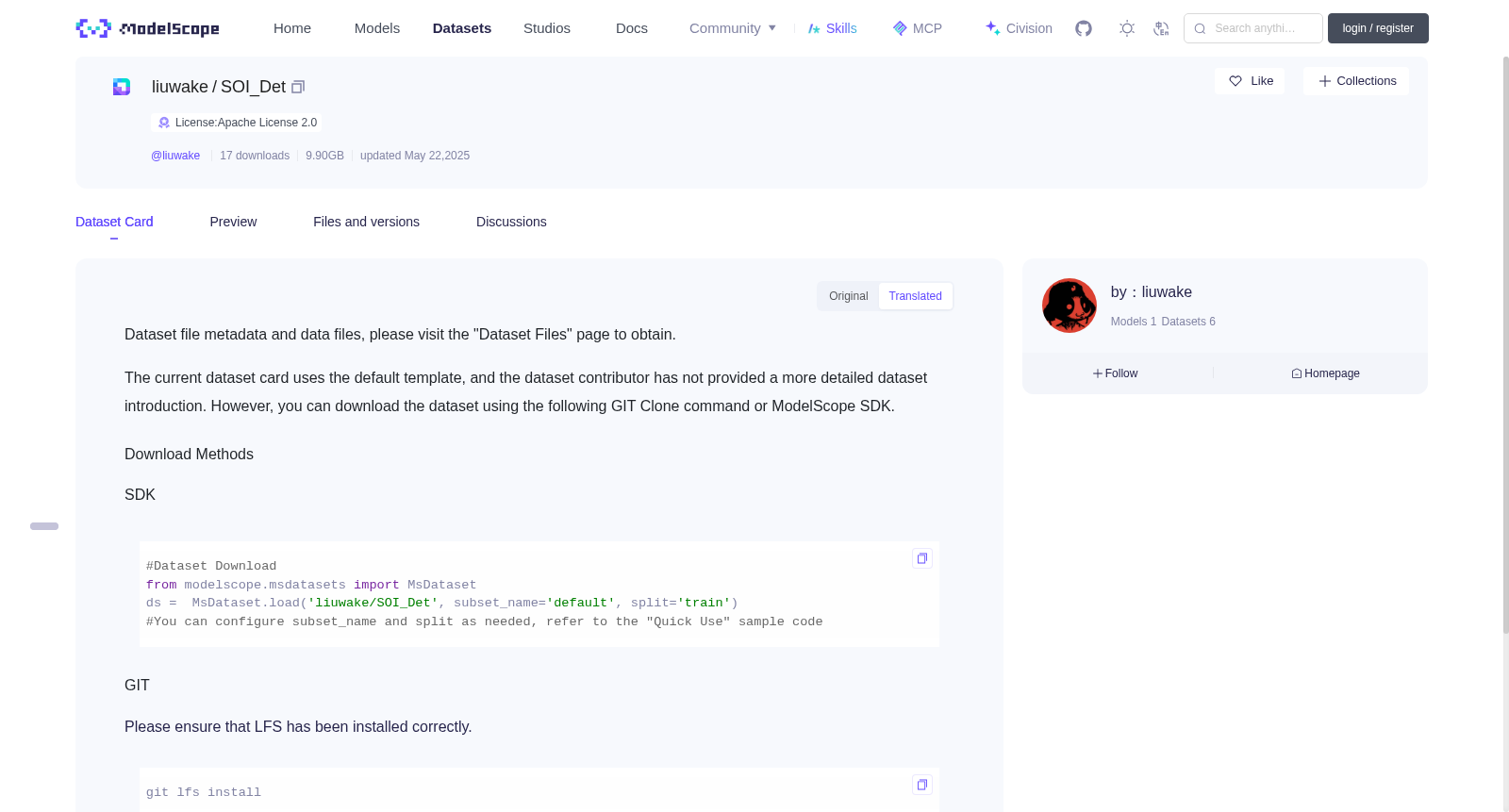The width and height of the screenshot is (1509, 812).
Task: Copy the git lfs install code
Action: (922, 785)
